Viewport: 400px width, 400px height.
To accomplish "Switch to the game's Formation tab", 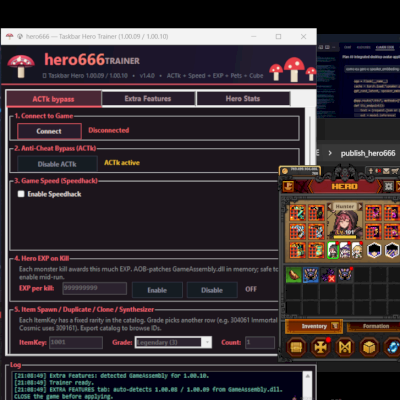I will (x=373, y=326).
